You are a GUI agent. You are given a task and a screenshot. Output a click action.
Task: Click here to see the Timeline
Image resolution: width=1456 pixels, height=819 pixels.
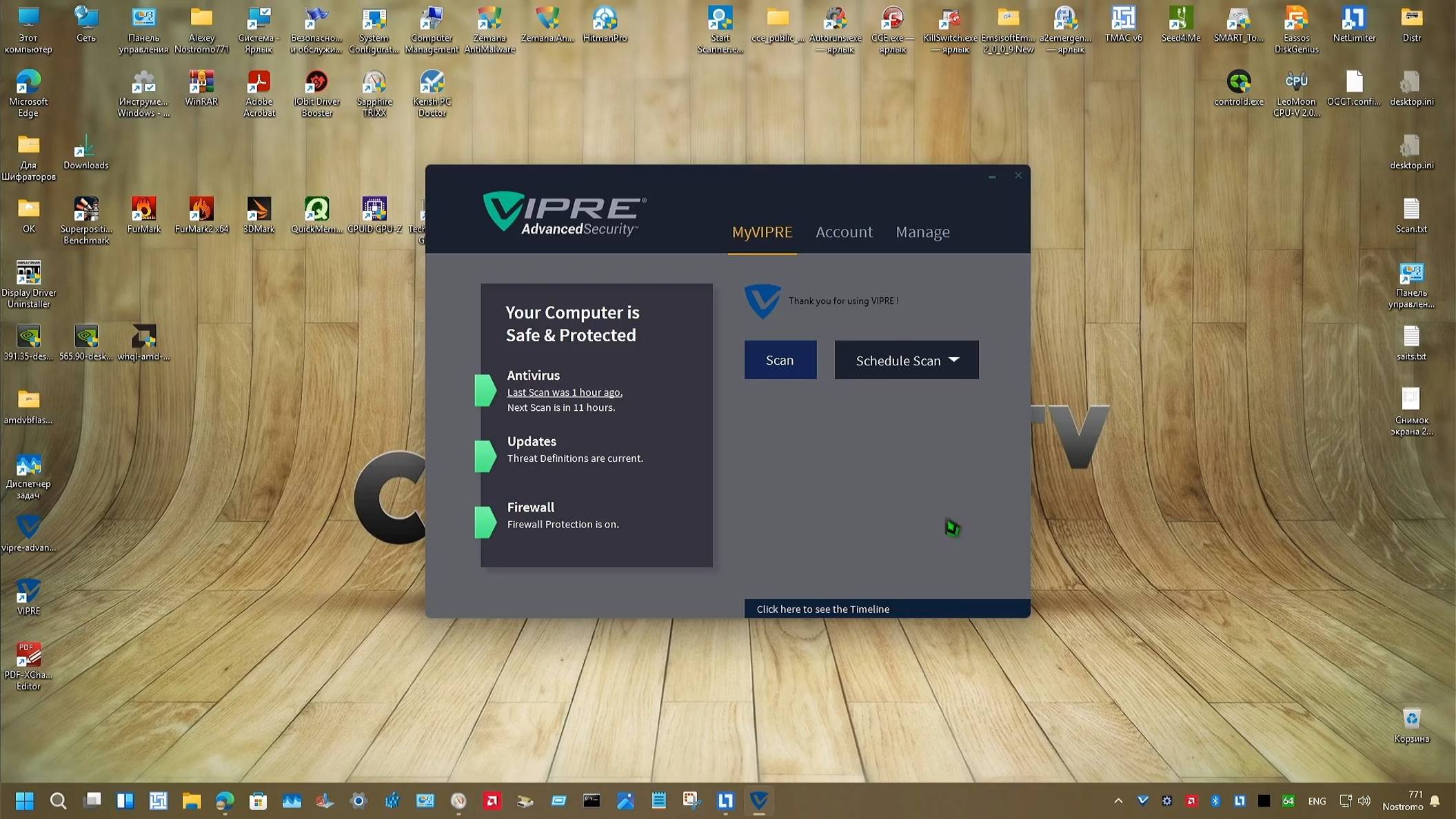click(822, 609)
